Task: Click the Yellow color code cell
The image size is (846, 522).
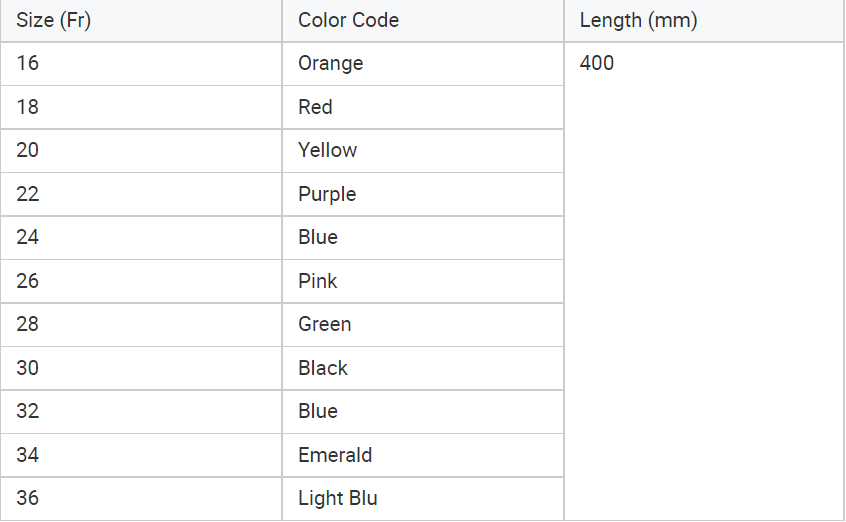Action: 423,151
